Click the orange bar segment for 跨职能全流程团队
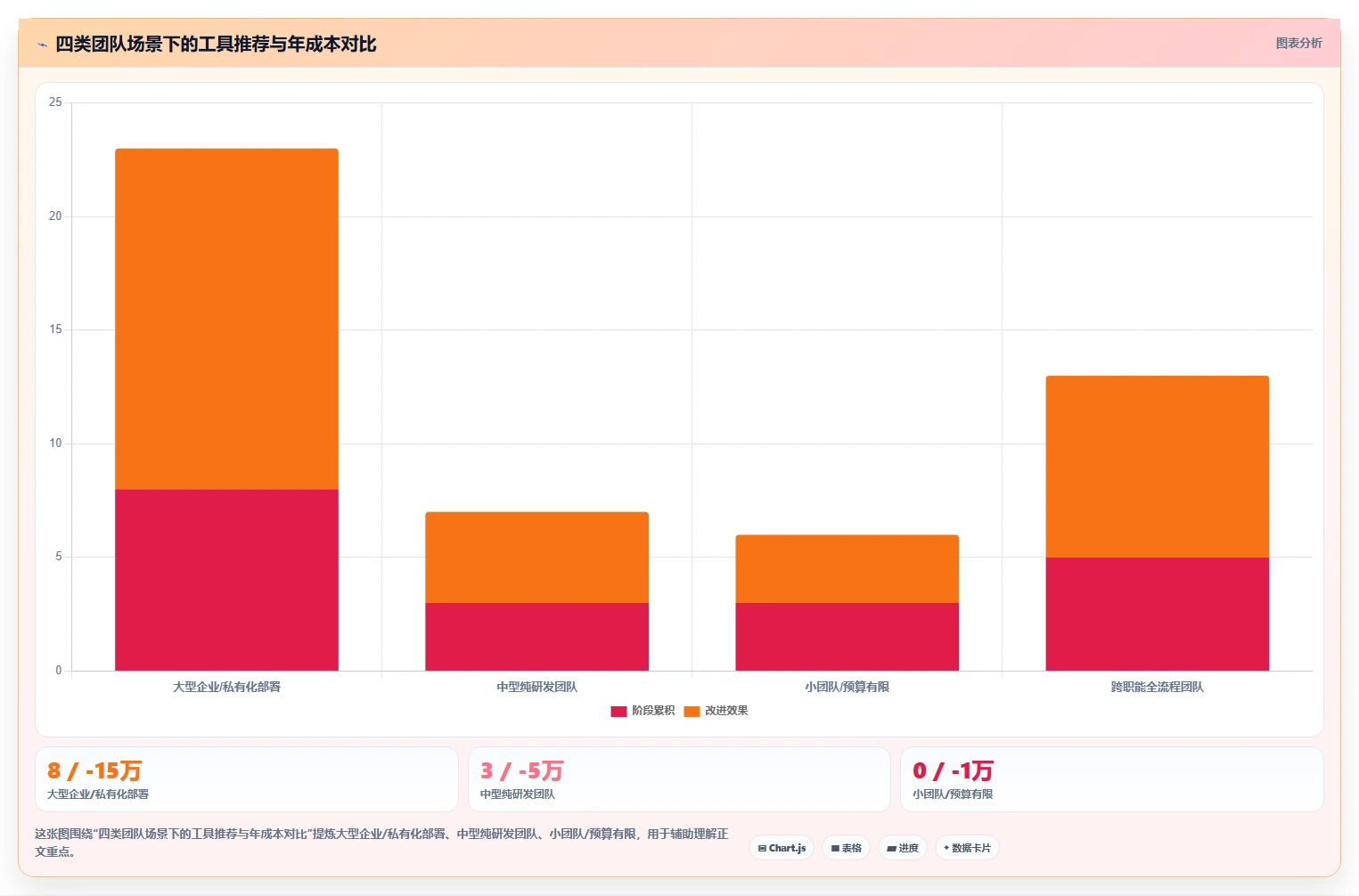 [x=1157, y=467]
